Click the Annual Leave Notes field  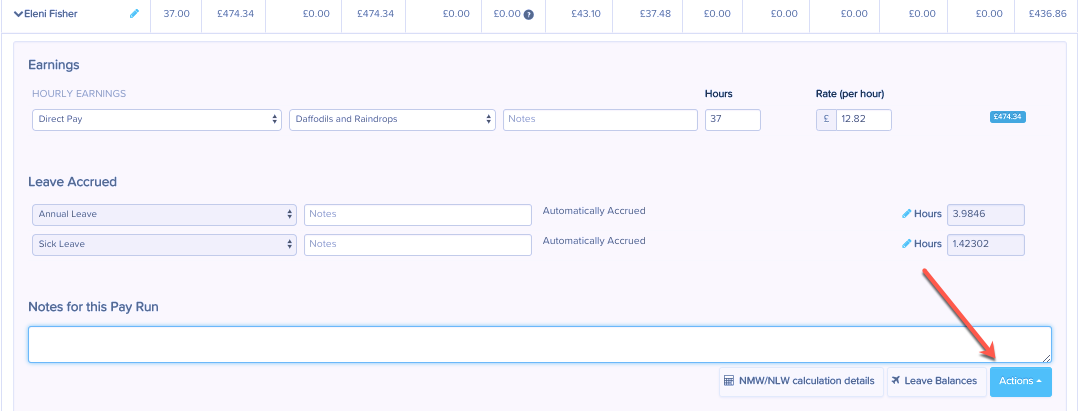pos(418,214)
